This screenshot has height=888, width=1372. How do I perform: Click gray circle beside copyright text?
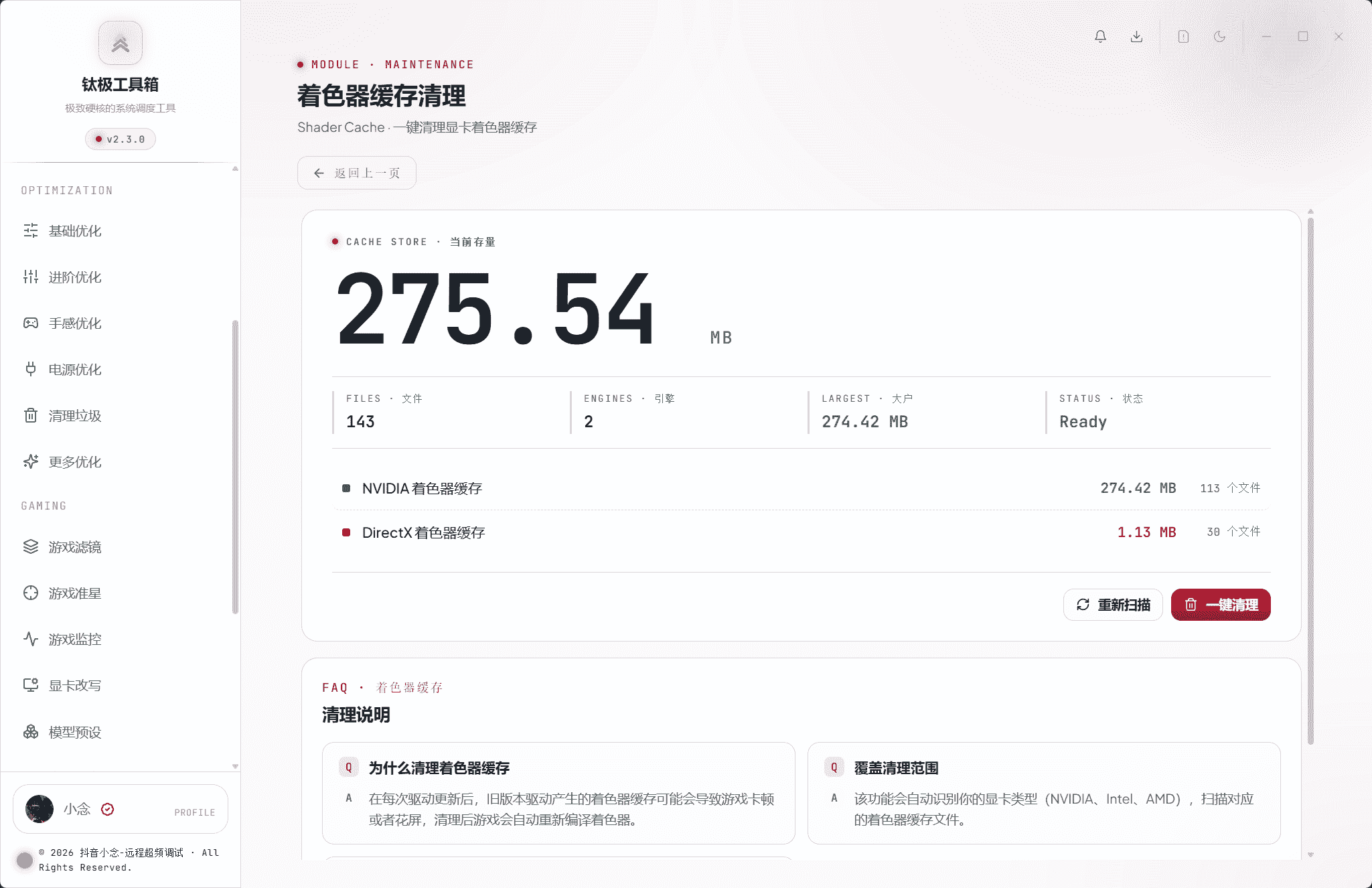(x=25, y=861)
